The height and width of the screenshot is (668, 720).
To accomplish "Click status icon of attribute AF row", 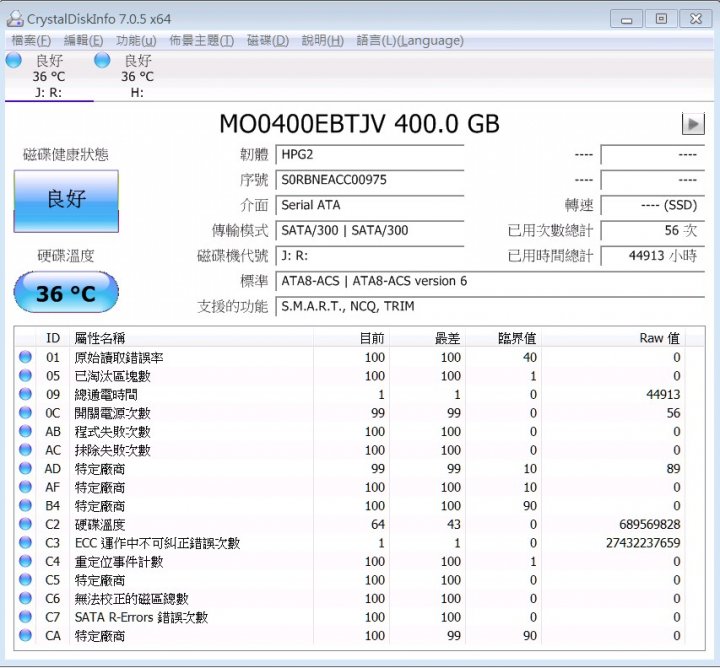I will [x=25, y=487].
